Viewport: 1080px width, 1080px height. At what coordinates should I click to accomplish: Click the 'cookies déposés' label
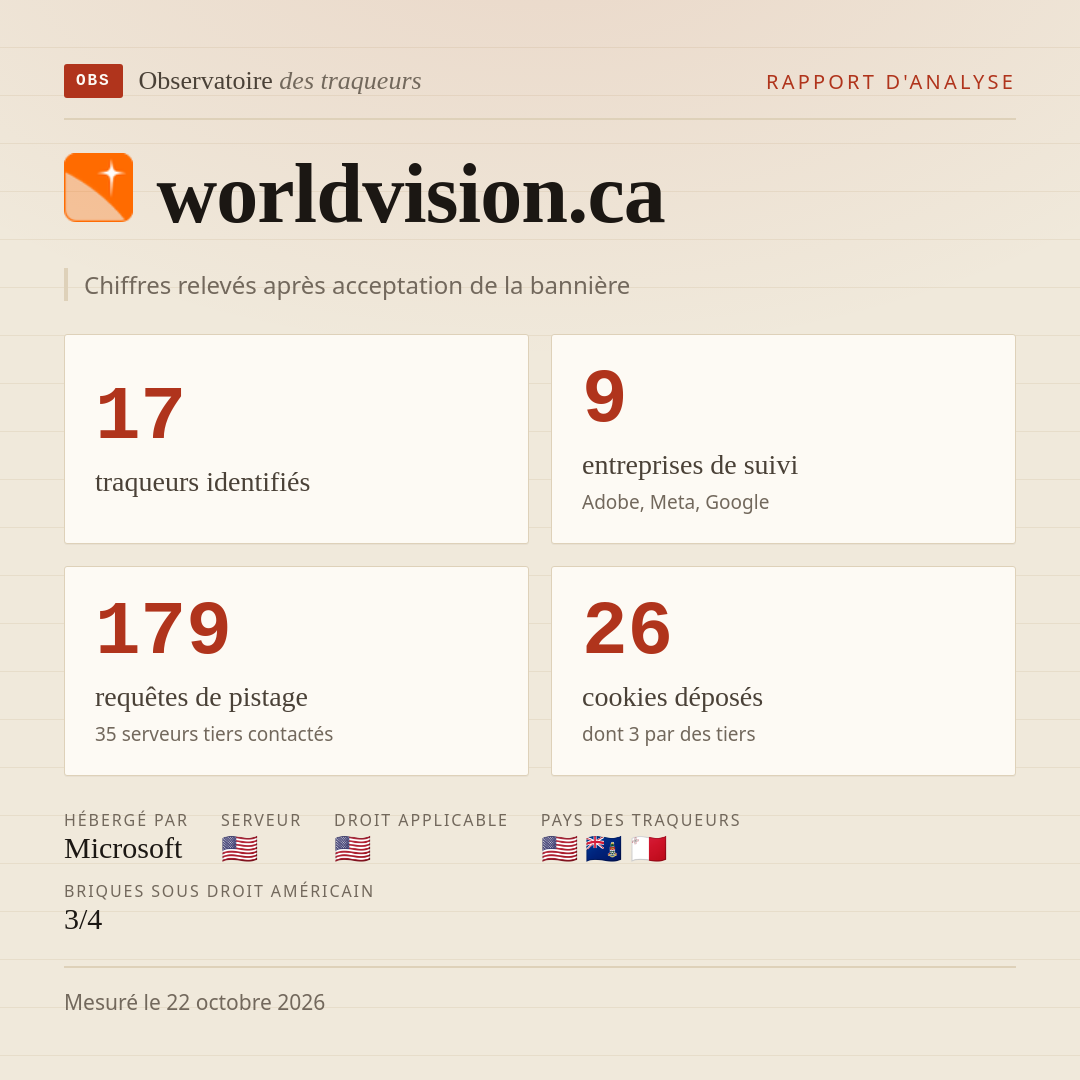point(672,697)
